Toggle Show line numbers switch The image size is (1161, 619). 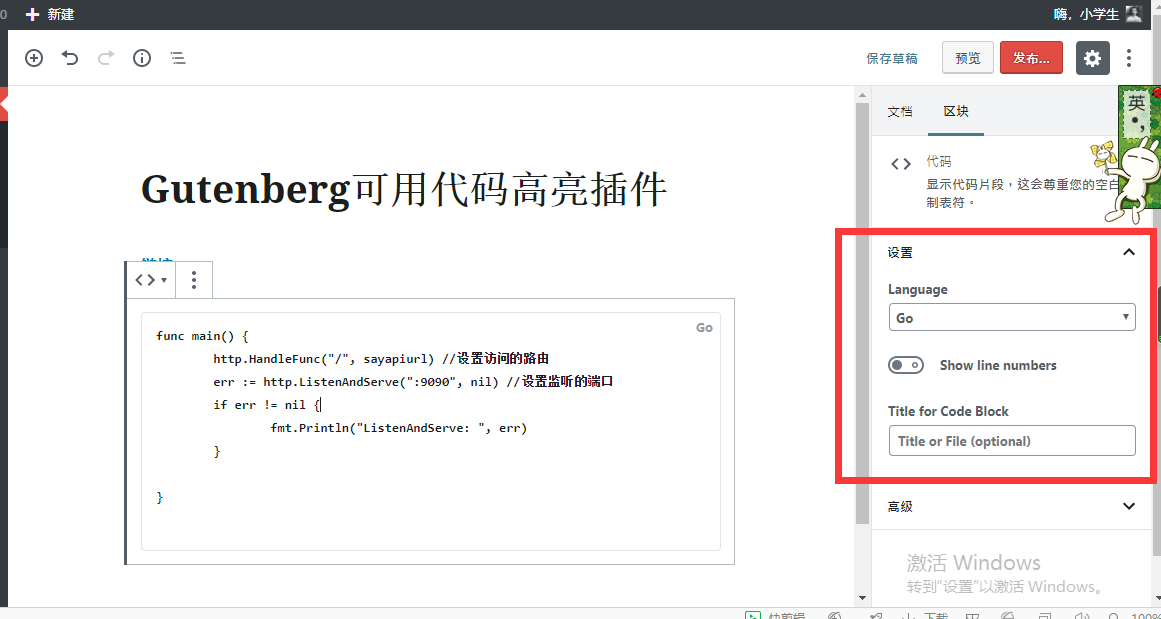click(x=906, y=365)
